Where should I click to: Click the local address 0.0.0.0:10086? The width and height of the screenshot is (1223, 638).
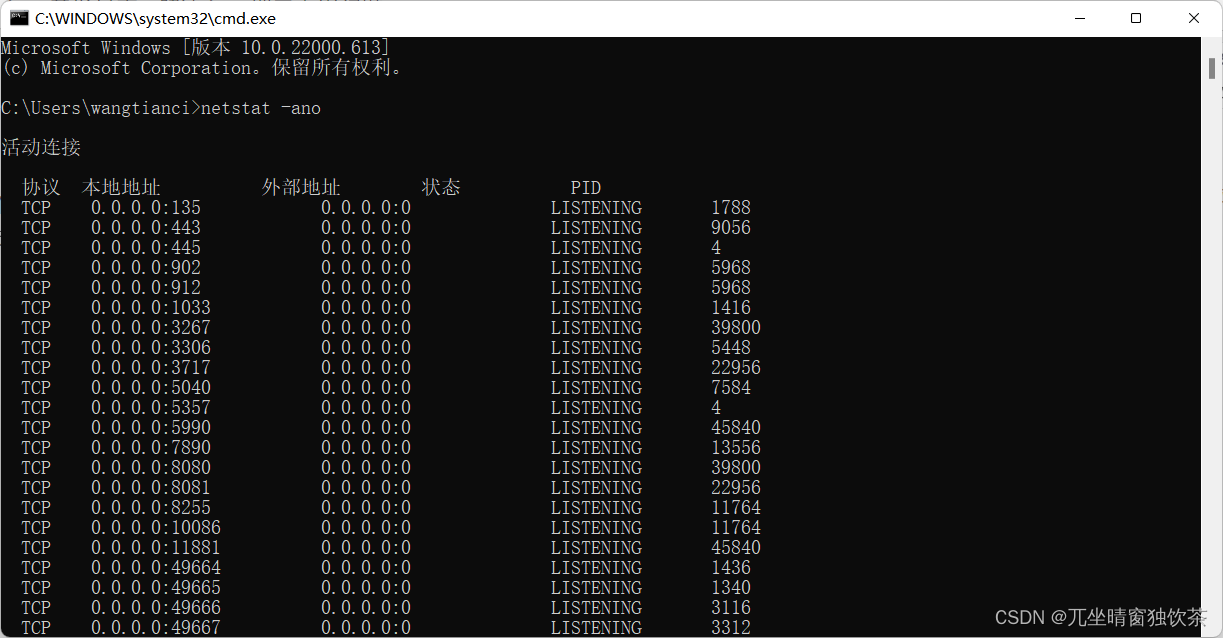click(x=156, y=528)
